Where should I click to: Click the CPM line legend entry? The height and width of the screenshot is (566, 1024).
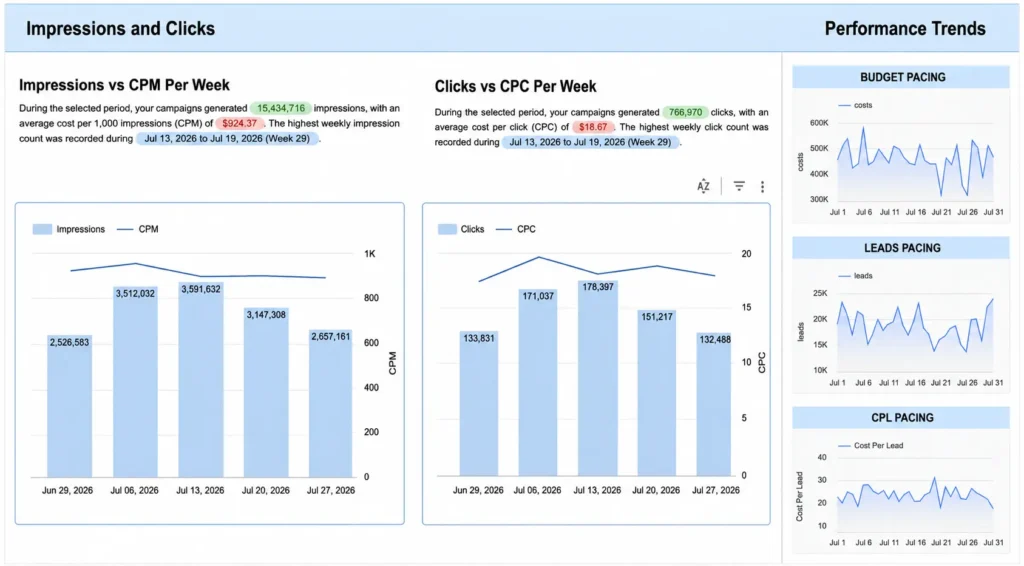tap(138, 229)
